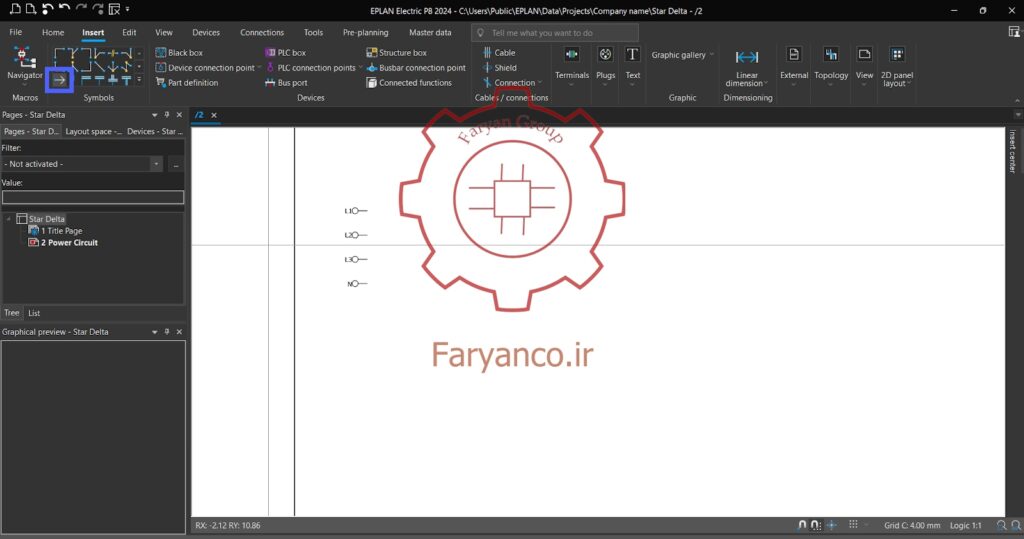Open the Graphic gallery dropdown
Viewport: 1024px width, 539px height.
coord(682,55)
